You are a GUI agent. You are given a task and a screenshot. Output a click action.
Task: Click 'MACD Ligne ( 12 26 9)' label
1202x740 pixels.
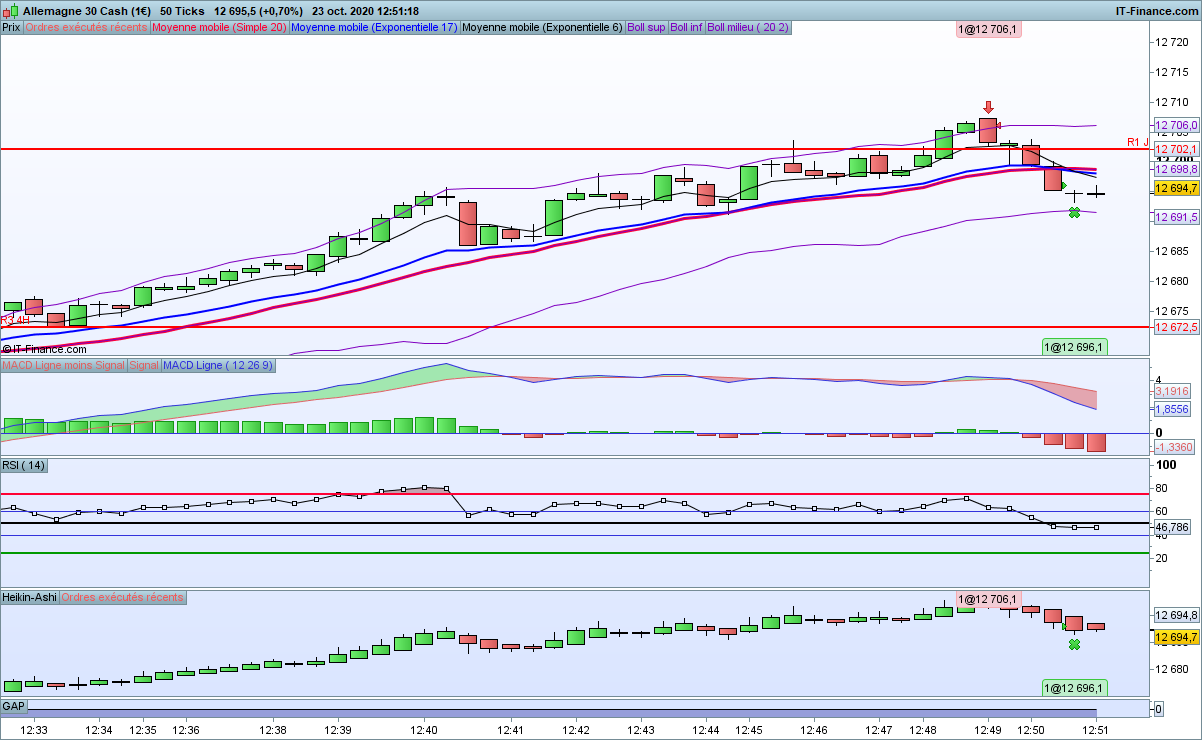click(x=218, y=366)
